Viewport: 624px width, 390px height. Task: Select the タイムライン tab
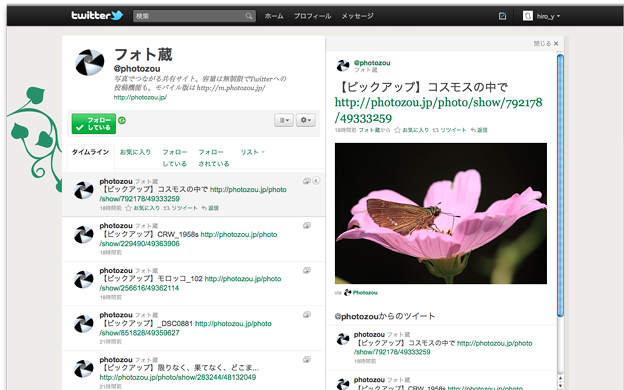coord(90,152)
